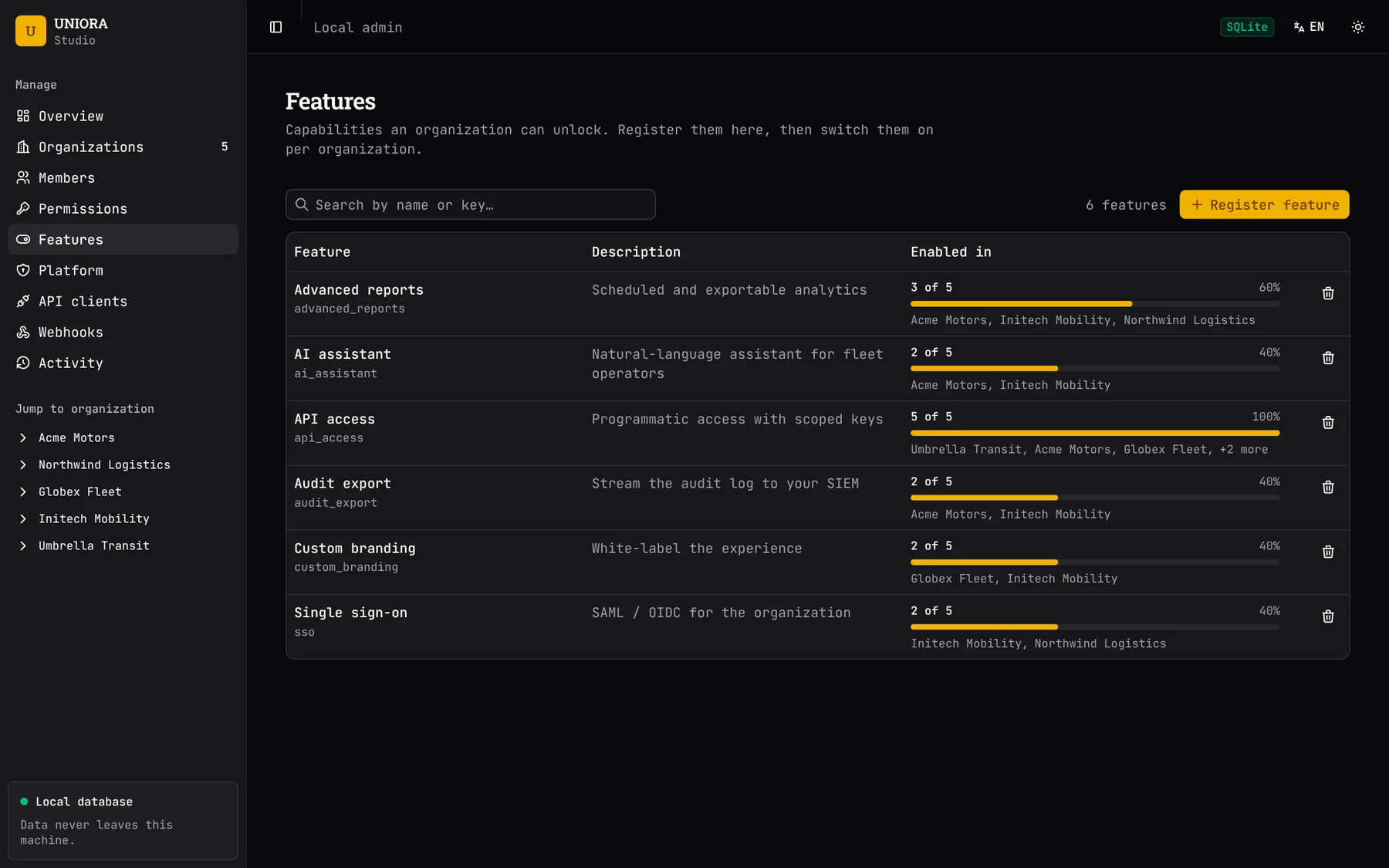Delete the Custom branding feature
This screenshot has width=1389, height=868.
[1328, 552]
